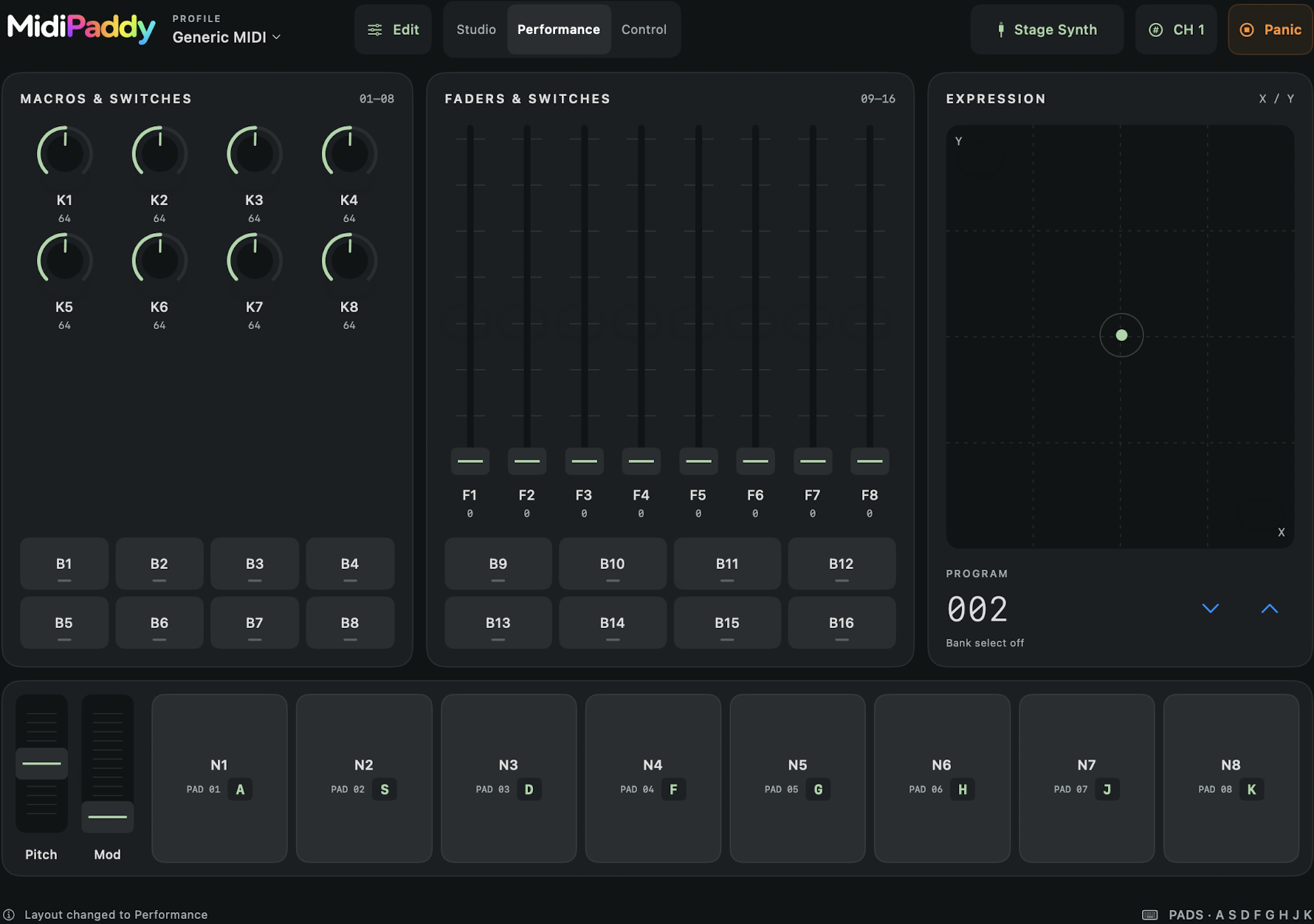This screenshot has width=1314, height=924.
Task: Click the Bank select off label
Action: tap(985, 643)
